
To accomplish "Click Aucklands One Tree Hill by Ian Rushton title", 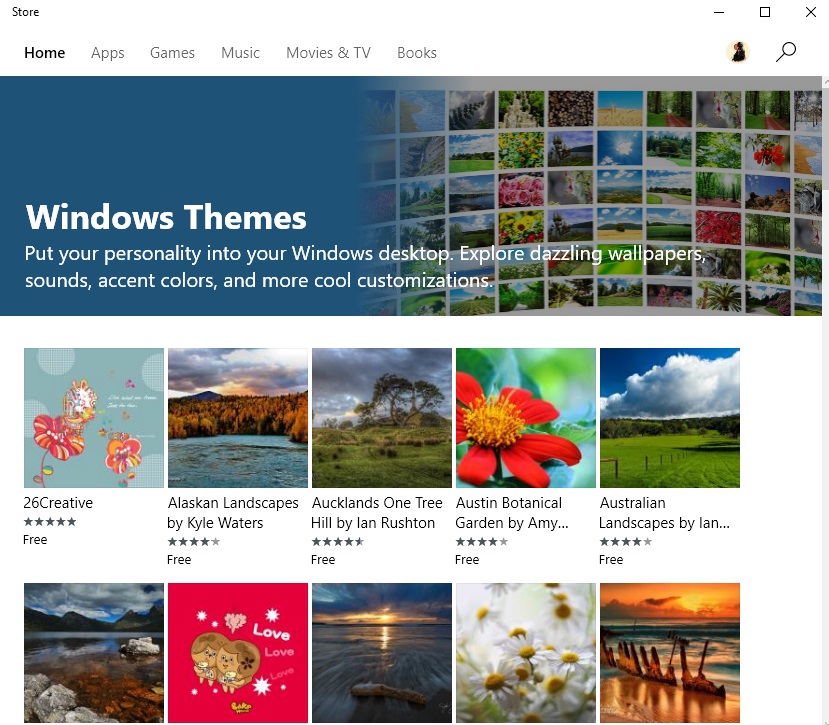I will [x=376, y=513].
